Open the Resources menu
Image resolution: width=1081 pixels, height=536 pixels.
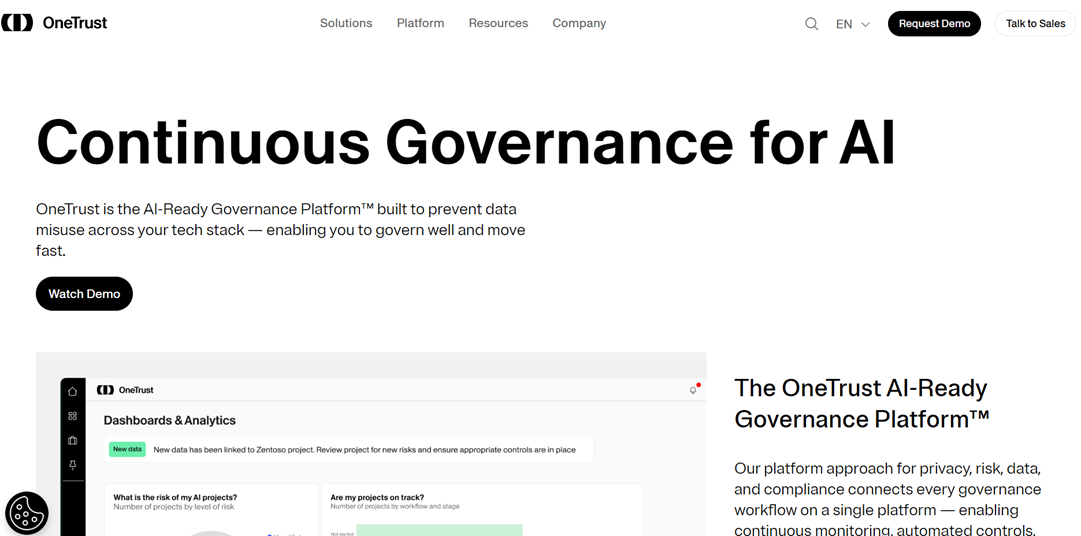click(498, 23)
